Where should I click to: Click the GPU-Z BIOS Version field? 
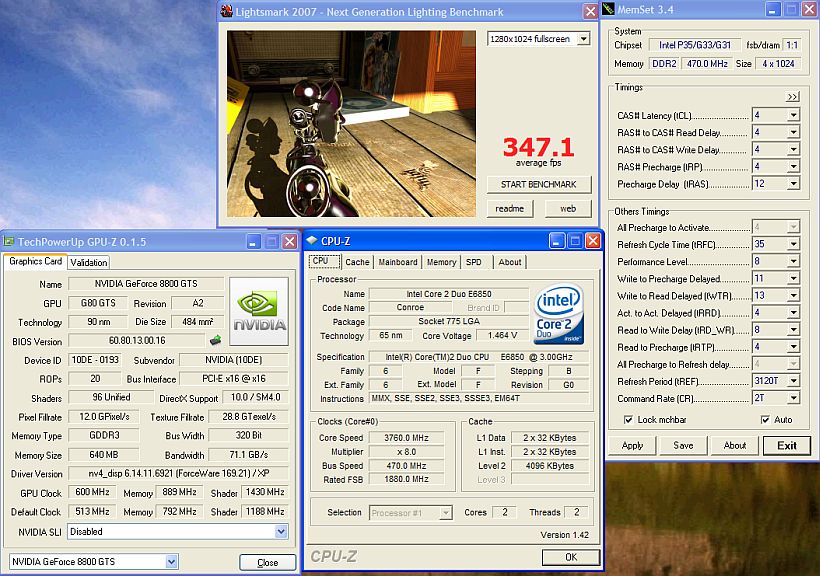point(137,341)
